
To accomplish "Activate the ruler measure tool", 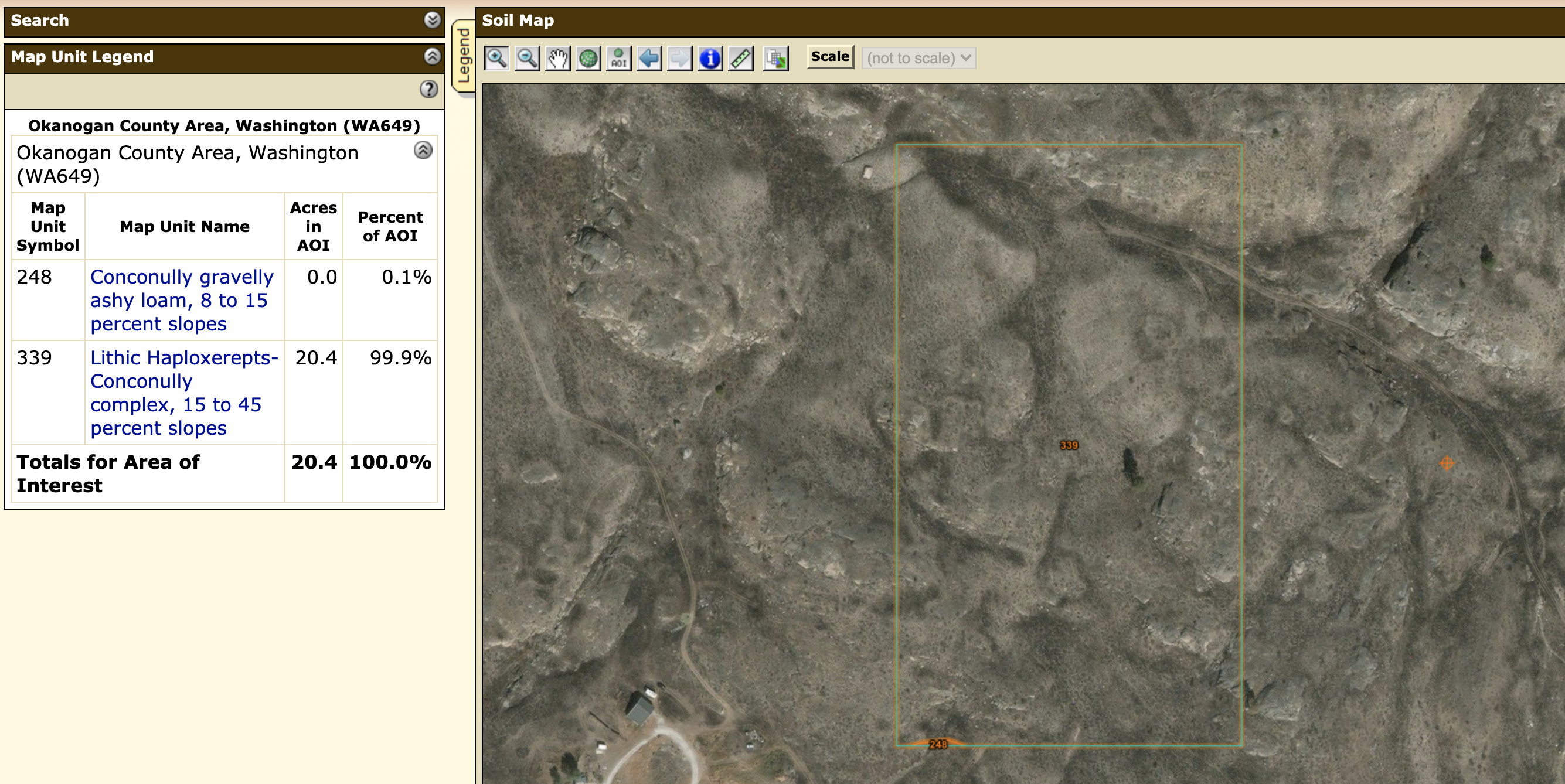I will pyautogui.click(x=740, y=58).
